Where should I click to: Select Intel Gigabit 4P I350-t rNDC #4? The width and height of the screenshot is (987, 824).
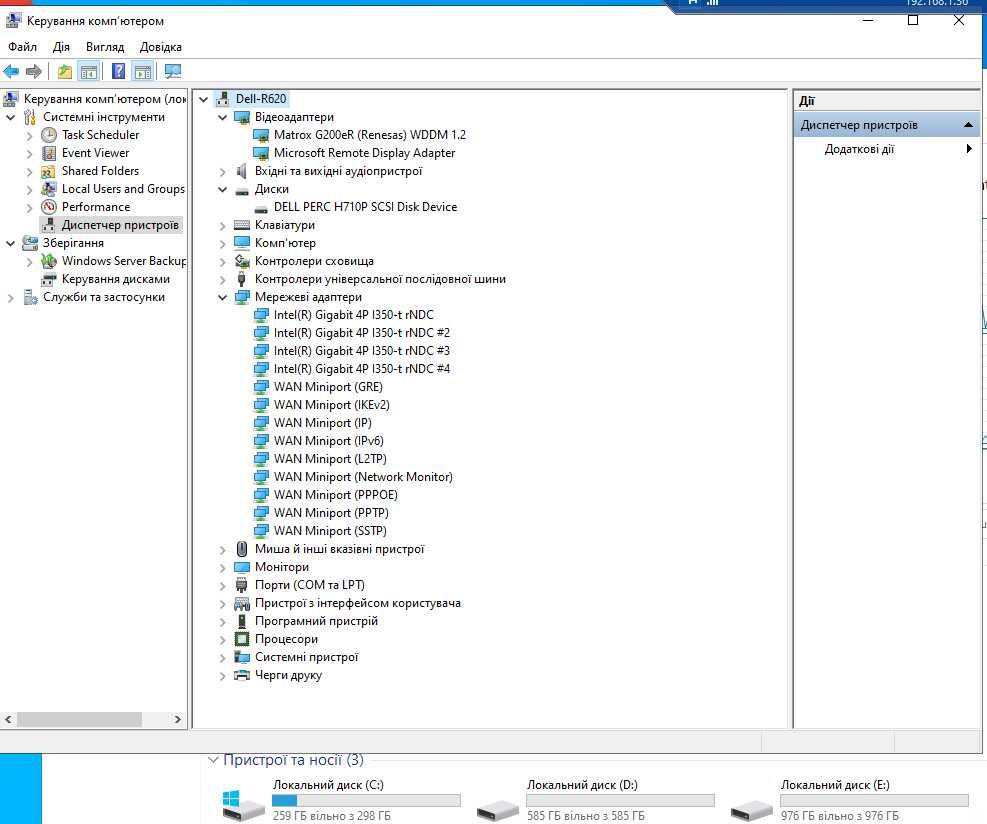tap(361, 369)
